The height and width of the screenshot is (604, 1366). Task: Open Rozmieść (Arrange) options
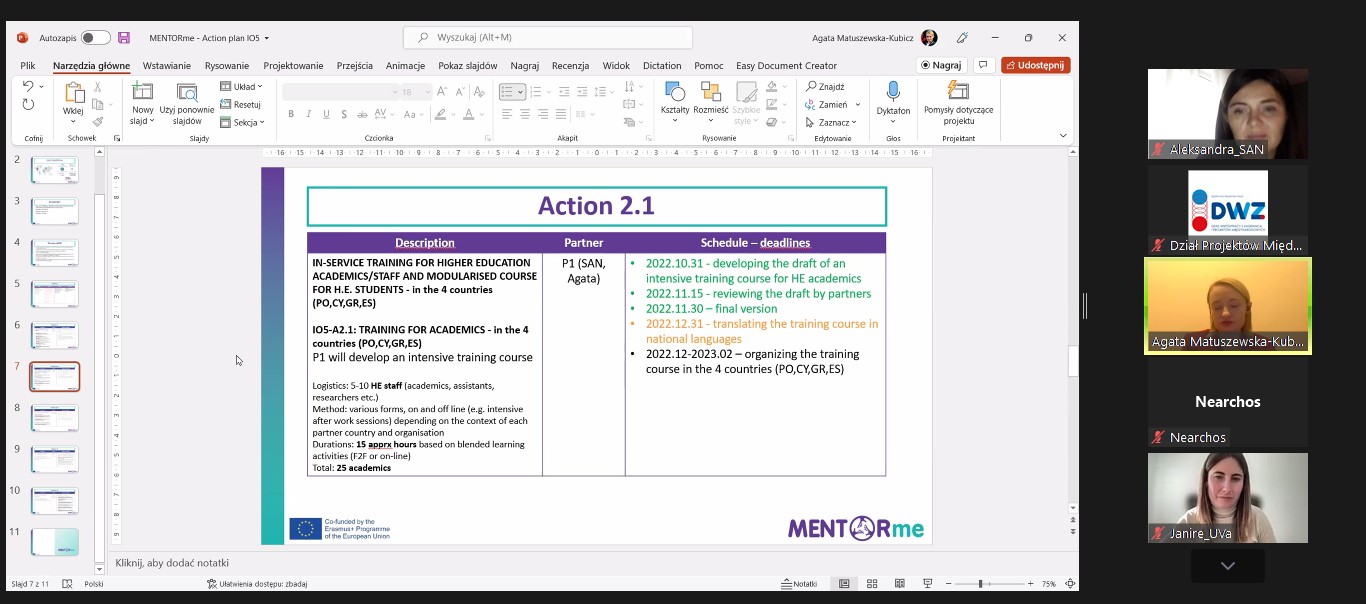(x=711, y=102)
